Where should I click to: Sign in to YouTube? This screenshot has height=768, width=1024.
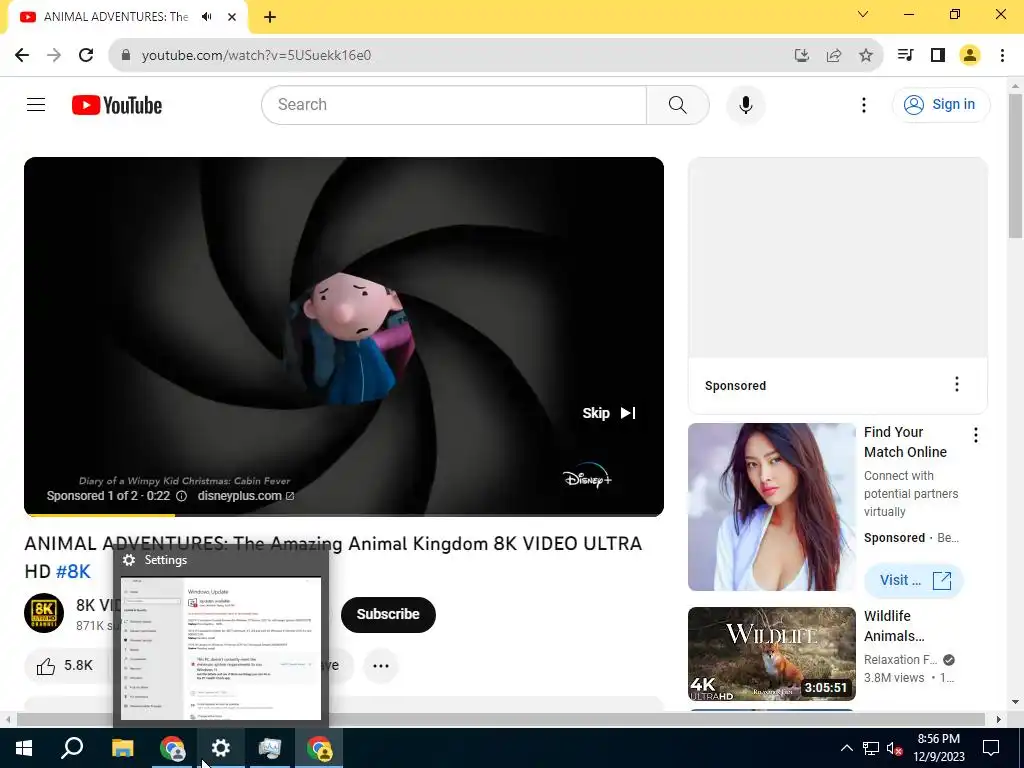point(941,104)
